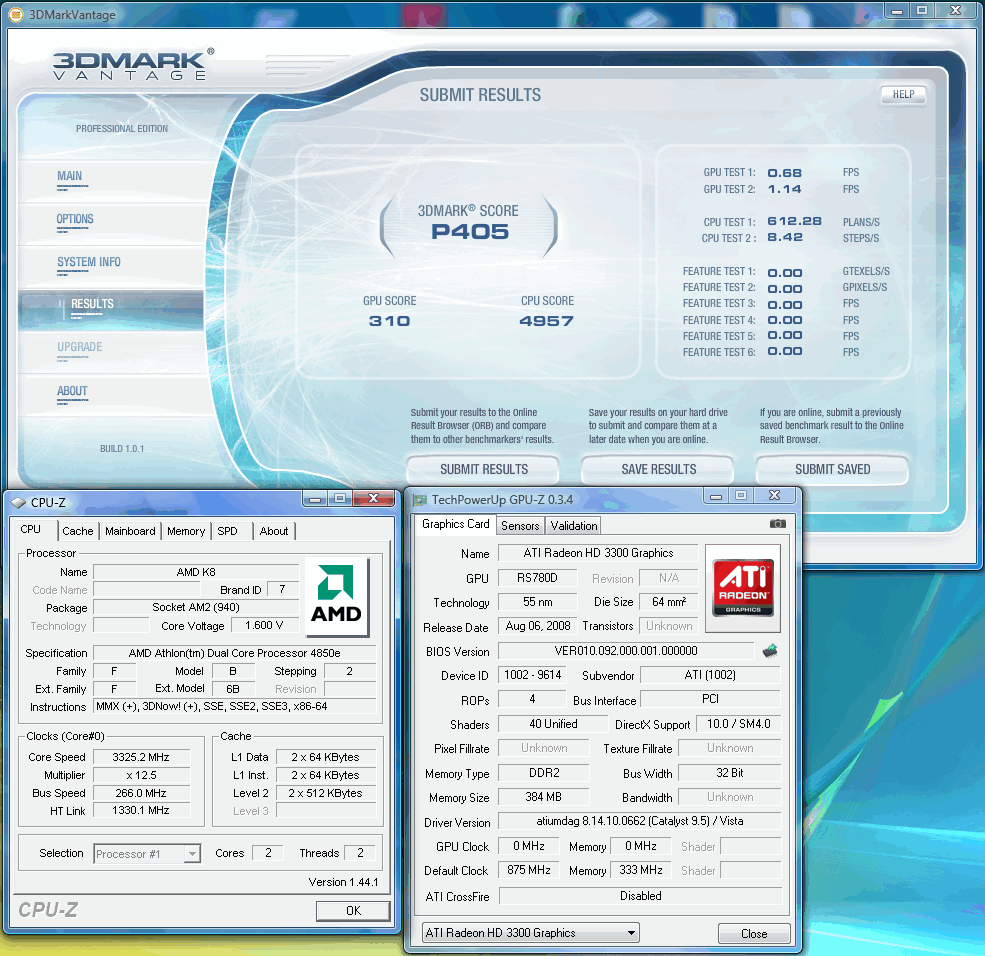Click the Default Clock value 875 MHz
Image resolution: width=985 pixels, height=956 pixels.
pyautogui.click(x=529, y=870)
